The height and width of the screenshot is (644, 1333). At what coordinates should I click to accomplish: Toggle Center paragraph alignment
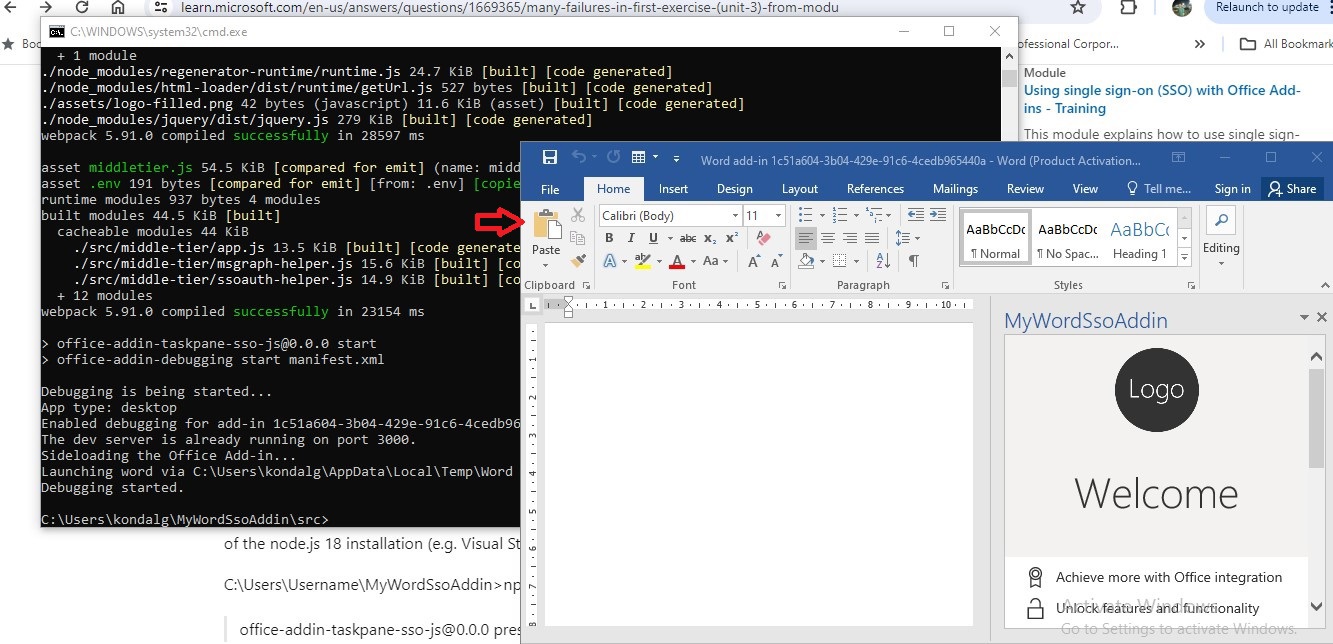click(828, 238)
